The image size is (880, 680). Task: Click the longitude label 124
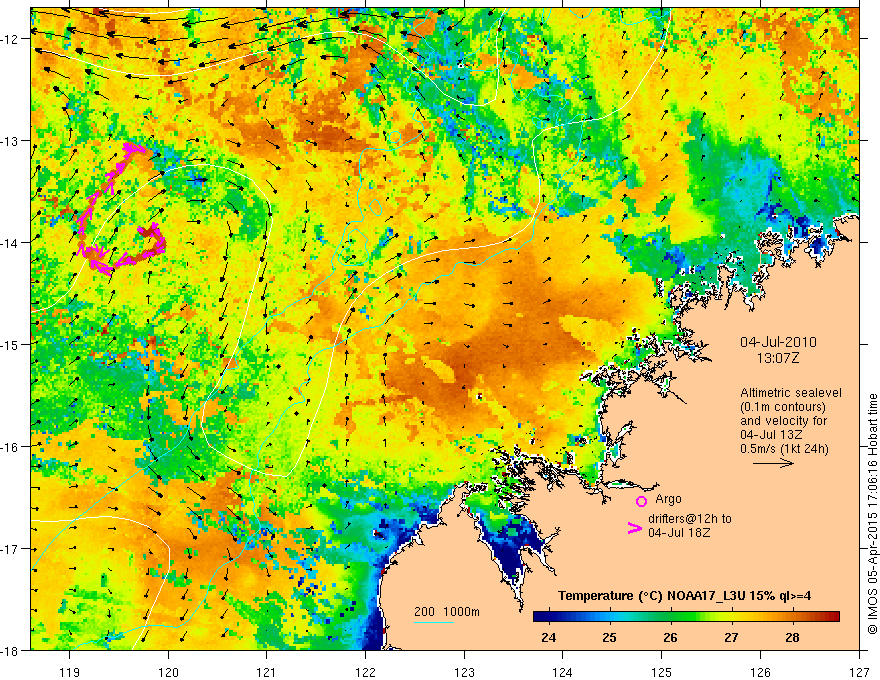[563, 672]
